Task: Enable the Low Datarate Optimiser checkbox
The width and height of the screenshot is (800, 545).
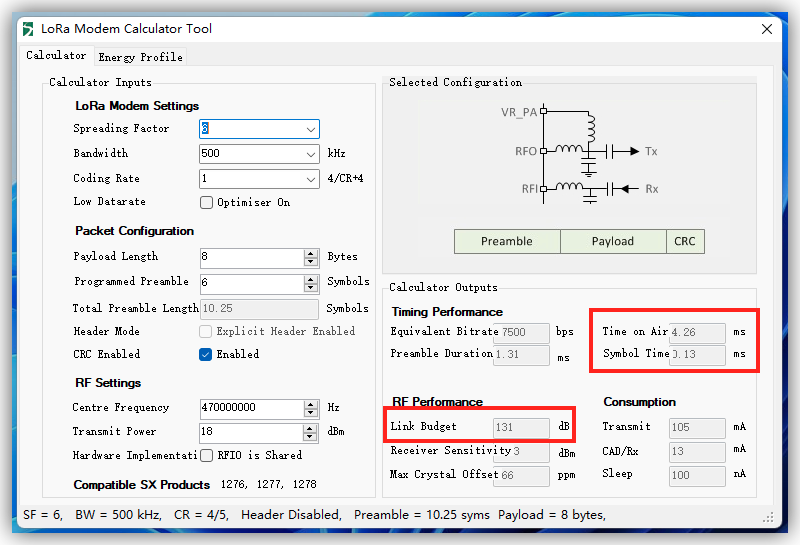Action: (207, 202)
